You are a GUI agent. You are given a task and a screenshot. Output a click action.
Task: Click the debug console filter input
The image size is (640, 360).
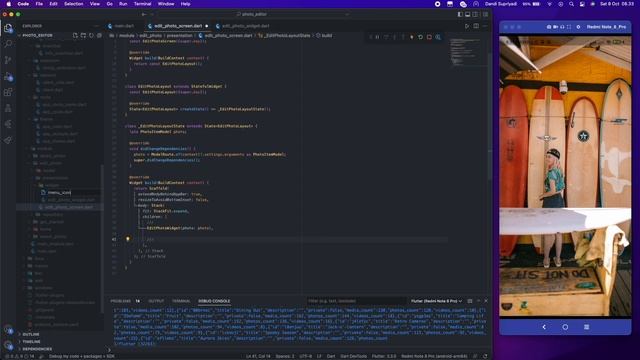tap(357, 301)
